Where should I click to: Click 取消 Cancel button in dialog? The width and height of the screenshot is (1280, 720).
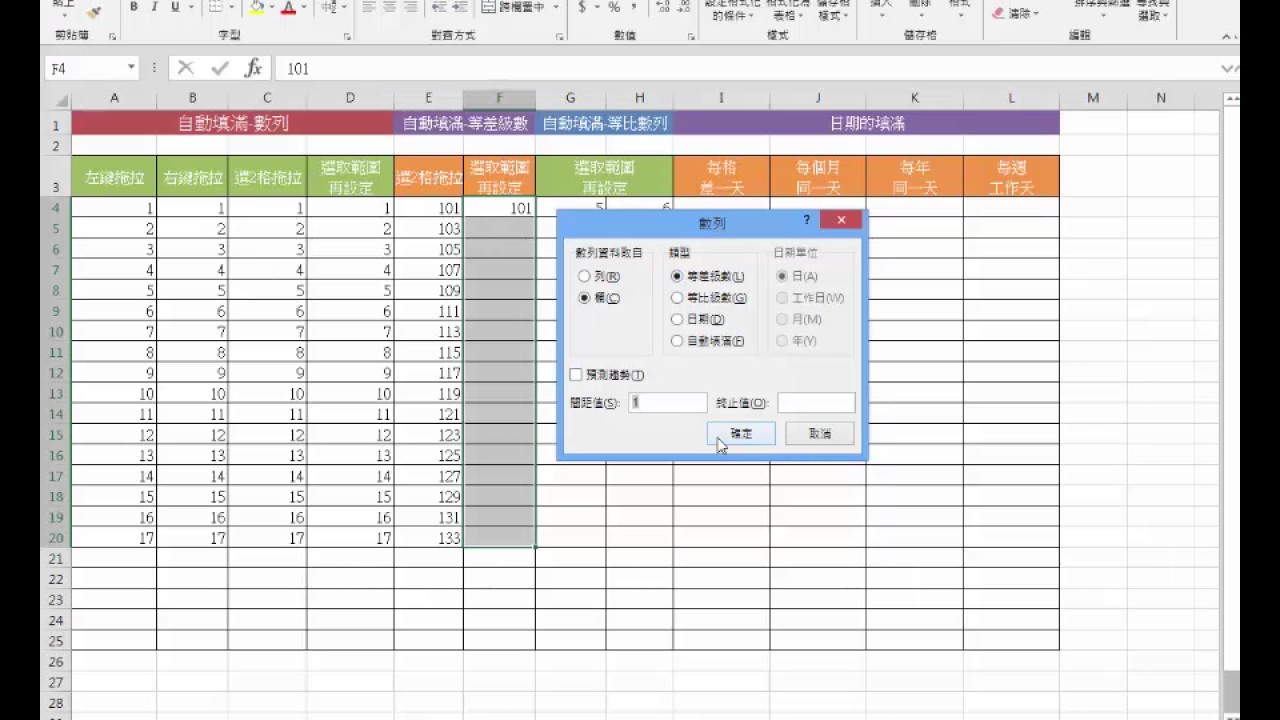pos(820,434)
